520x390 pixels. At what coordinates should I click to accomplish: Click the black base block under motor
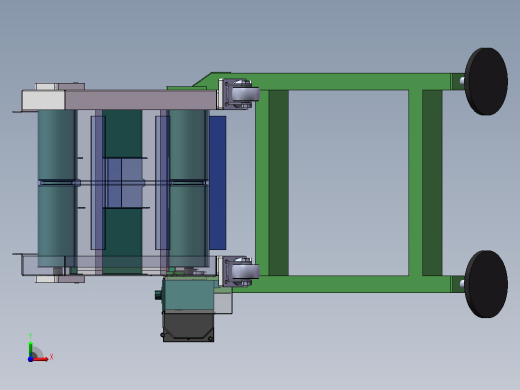188,327
